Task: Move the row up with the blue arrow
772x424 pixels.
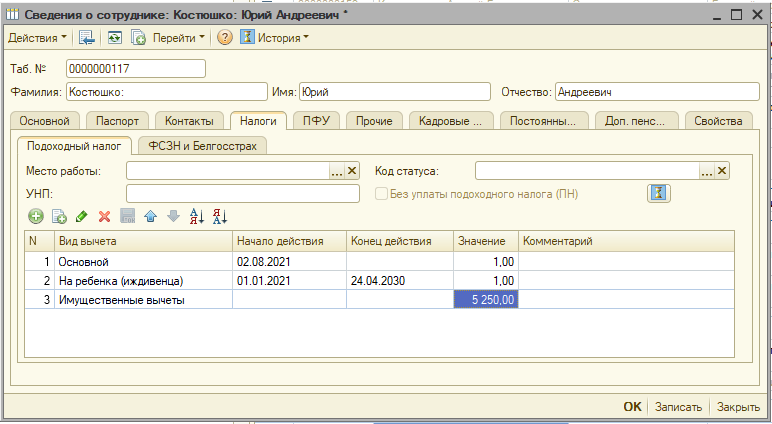Action: [150, 216]
